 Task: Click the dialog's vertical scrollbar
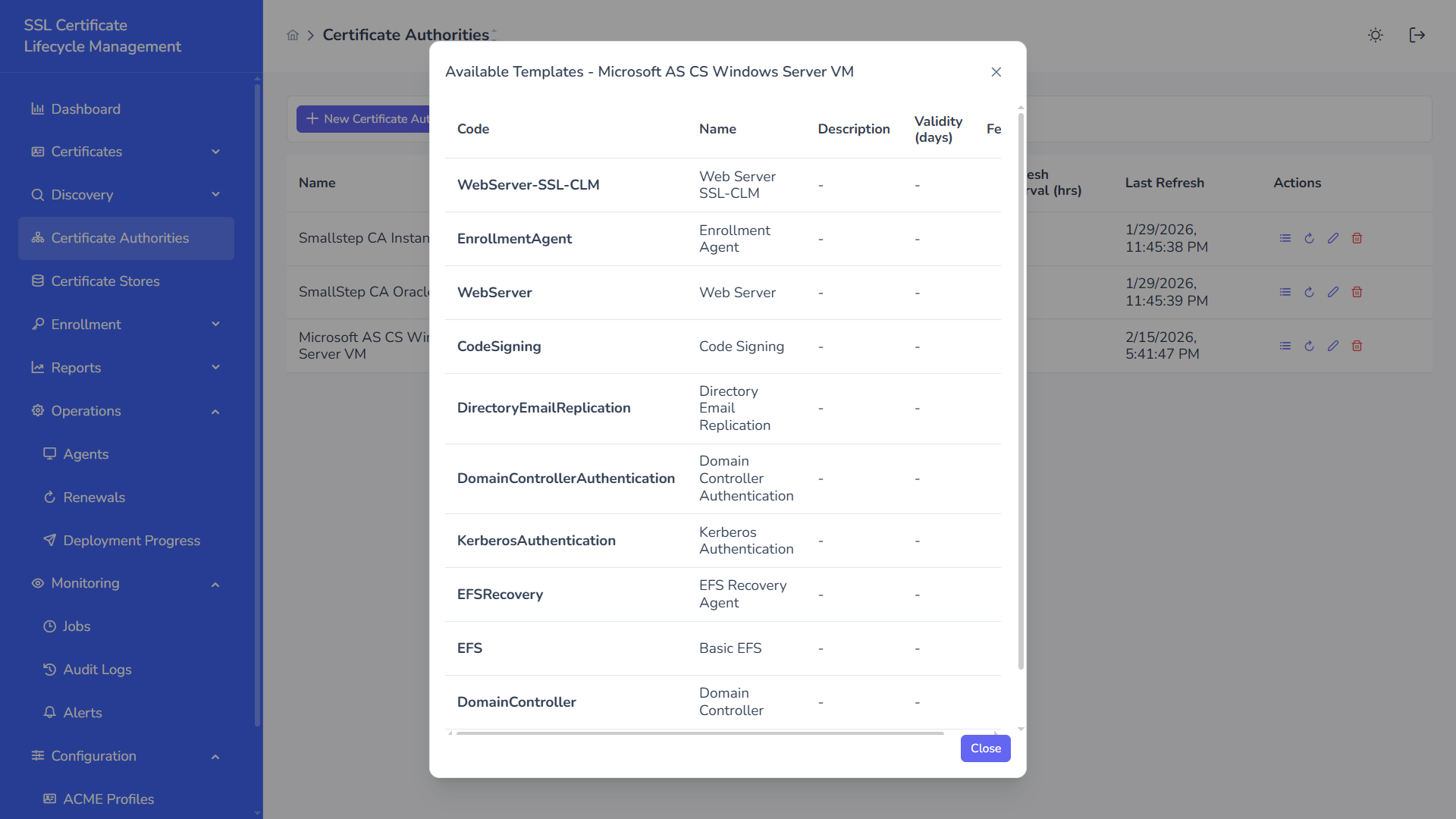pyautogui.click(x=1021, y=391)
